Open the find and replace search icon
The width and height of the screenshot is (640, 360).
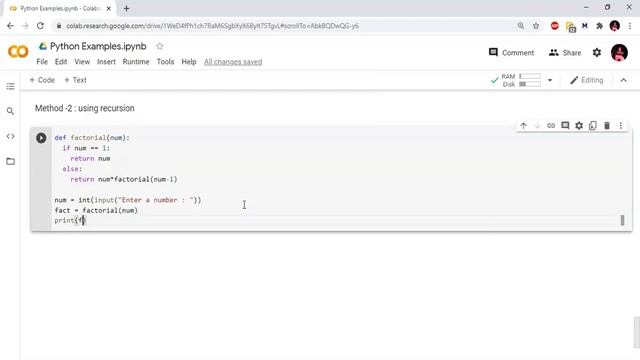tap(10, 111)
